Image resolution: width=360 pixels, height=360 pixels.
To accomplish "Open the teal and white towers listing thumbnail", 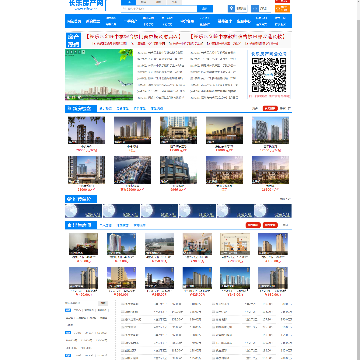I will pyautogui.click(x=235, y=278).
